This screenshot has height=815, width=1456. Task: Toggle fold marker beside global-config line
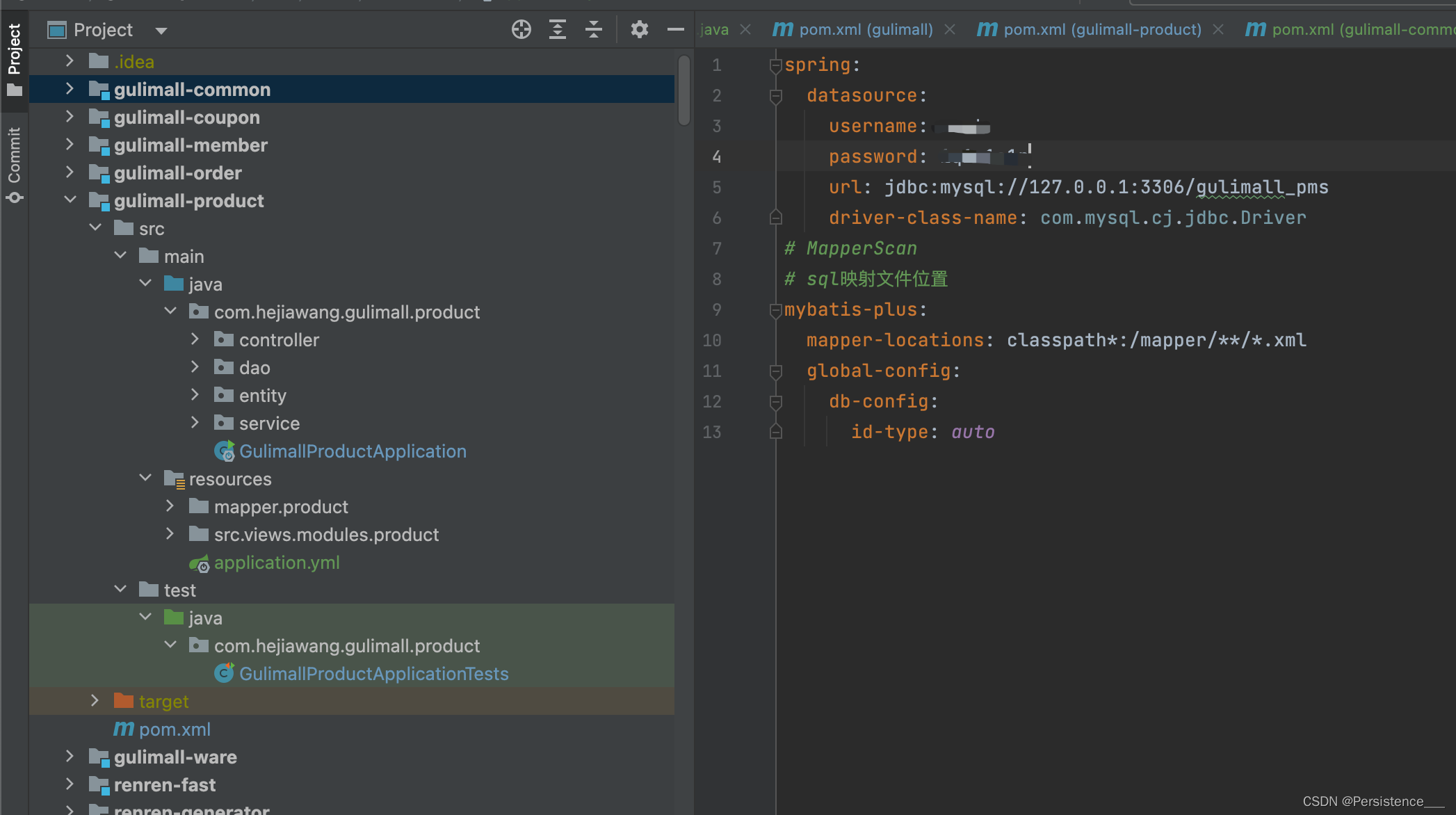coord(776,371)
